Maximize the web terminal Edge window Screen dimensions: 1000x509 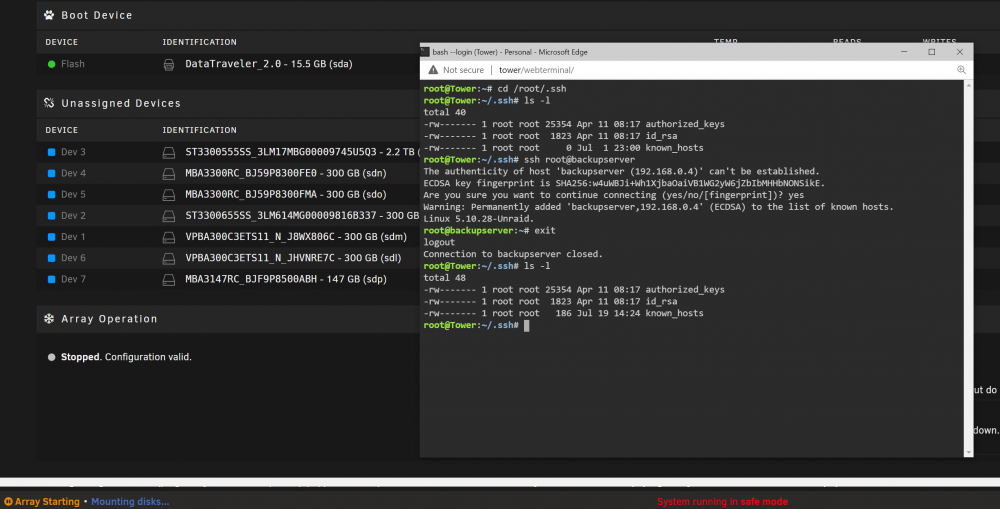coord(932,52)
